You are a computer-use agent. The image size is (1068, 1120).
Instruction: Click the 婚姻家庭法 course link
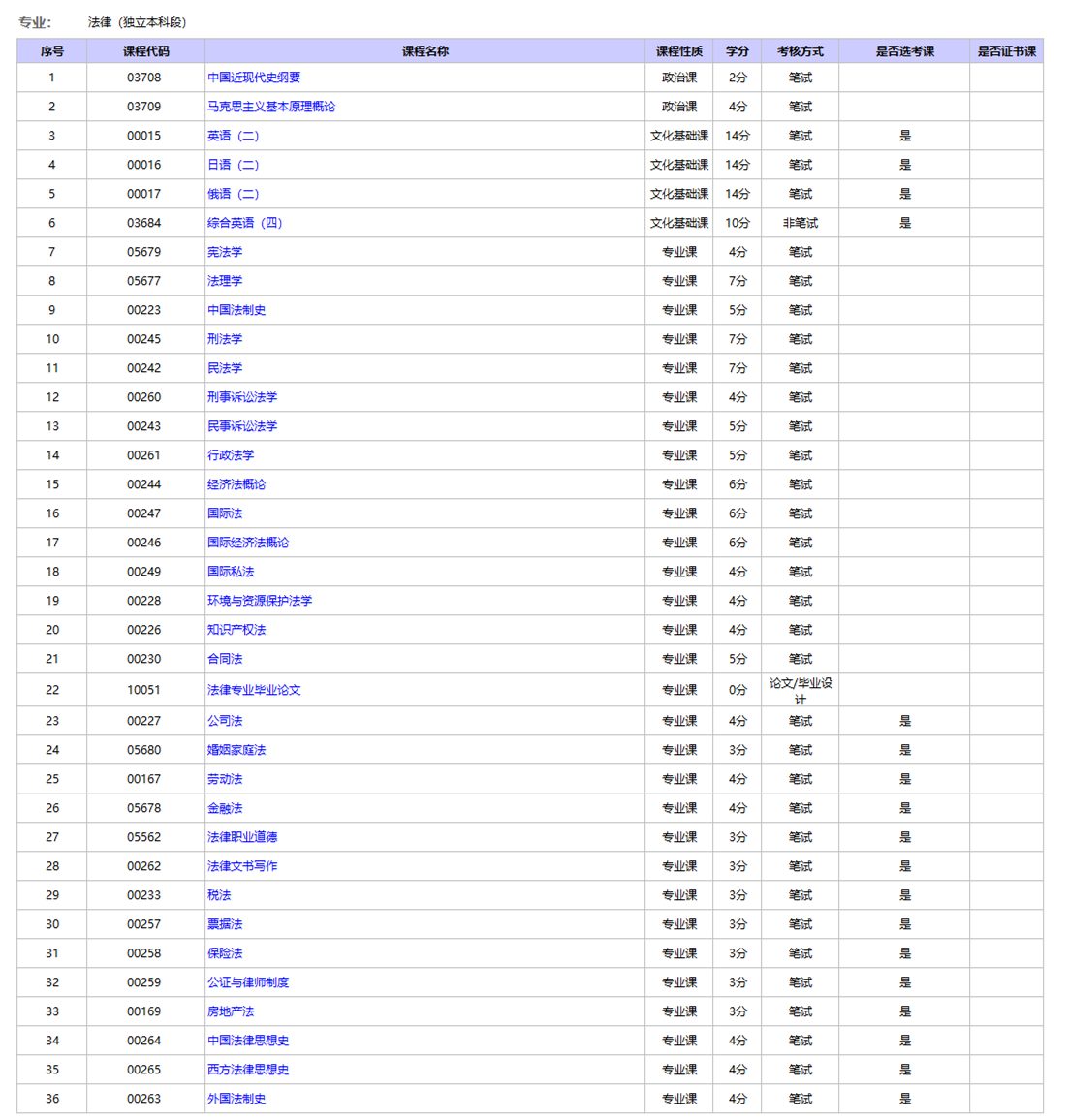(236, 750)
